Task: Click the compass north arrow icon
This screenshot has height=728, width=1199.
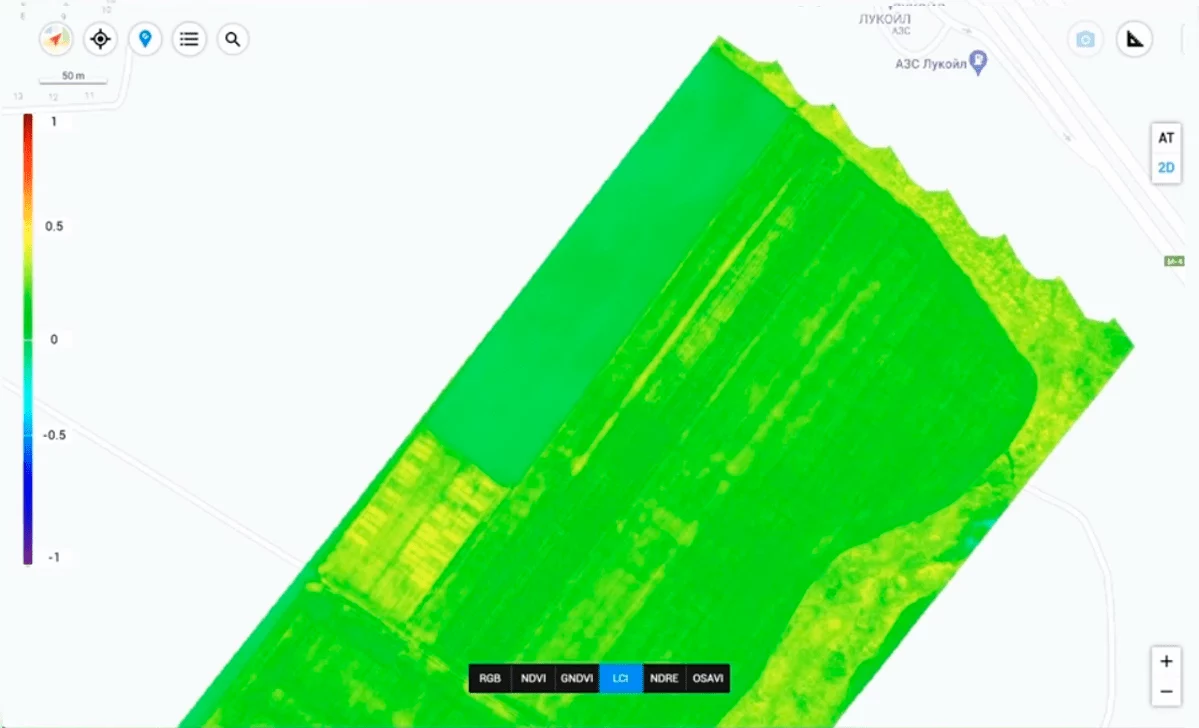Action: pos(56,39)
